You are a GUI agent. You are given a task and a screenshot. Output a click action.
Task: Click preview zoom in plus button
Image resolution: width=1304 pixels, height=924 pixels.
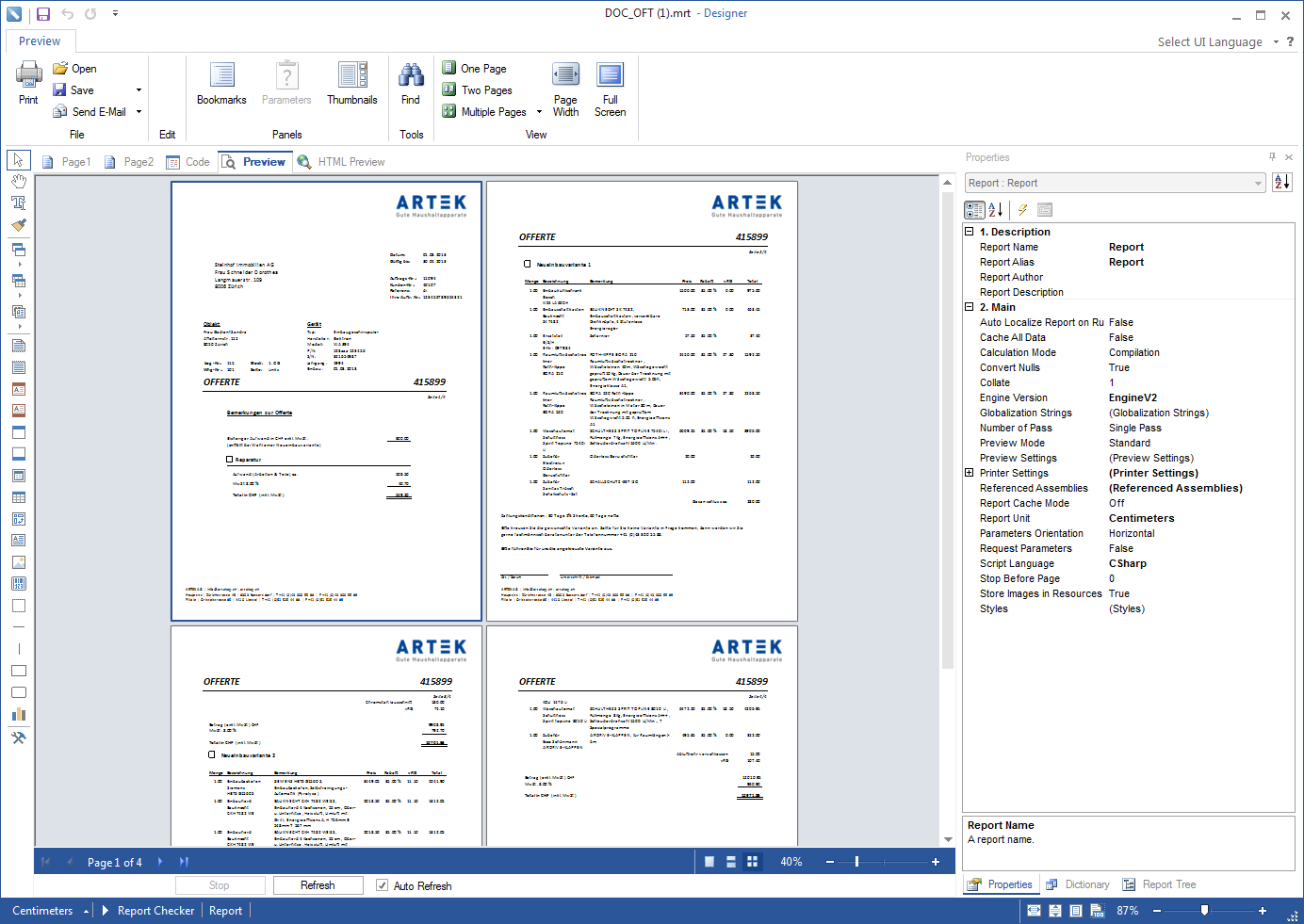point(936,862)
